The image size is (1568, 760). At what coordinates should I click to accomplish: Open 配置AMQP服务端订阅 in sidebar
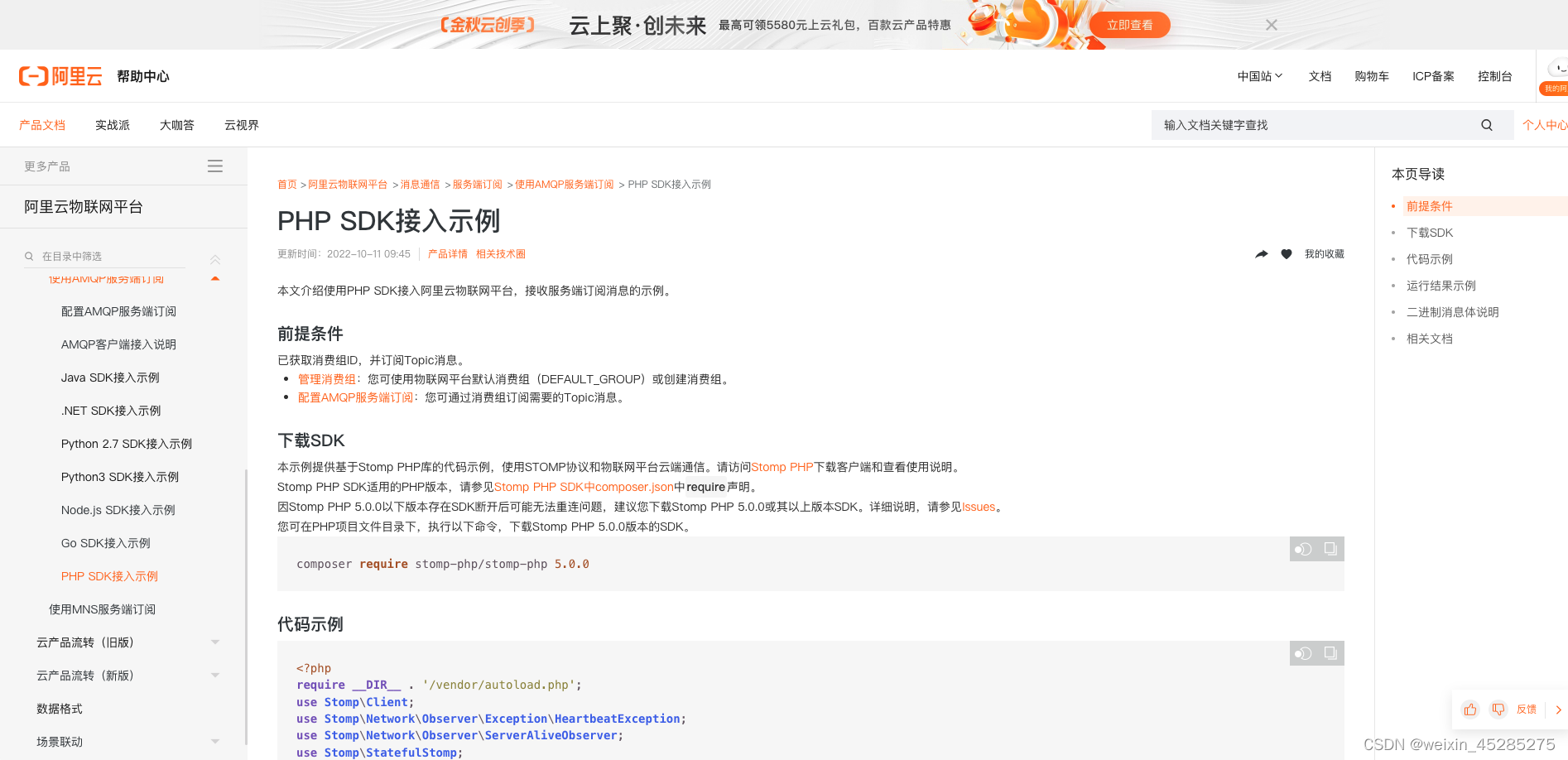pos(118,311)
